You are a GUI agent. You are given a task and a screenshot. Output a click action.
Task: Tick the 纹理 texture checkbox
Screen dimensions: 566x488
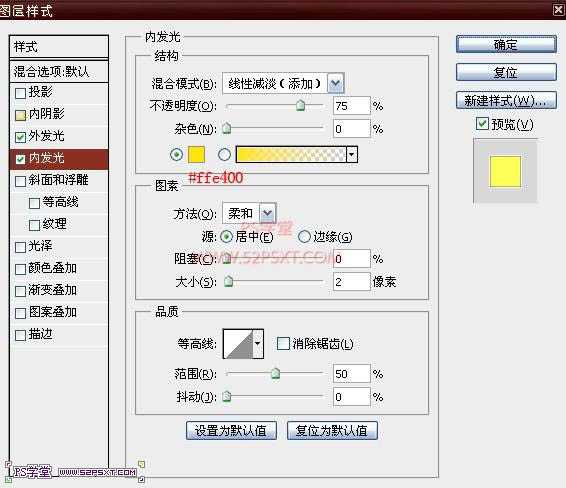34,225
